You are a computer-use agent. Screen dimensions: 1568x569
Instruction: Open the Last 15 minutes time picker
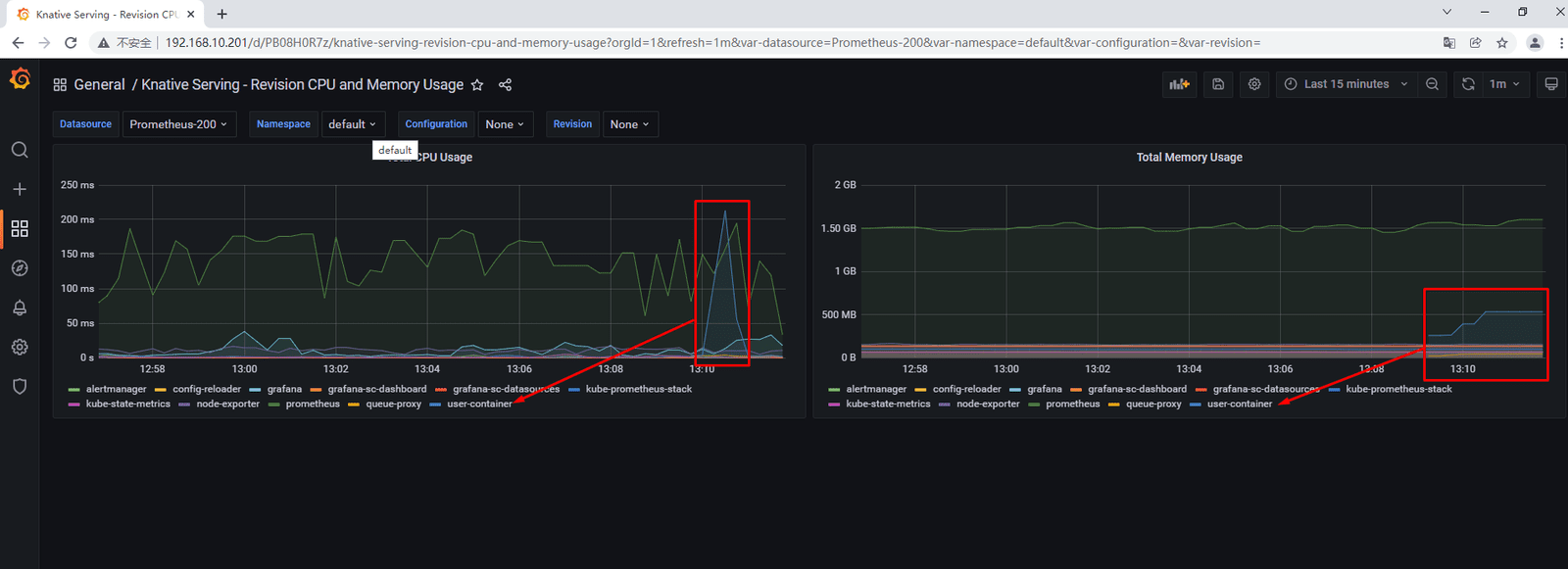click(x=1346, y=84)
